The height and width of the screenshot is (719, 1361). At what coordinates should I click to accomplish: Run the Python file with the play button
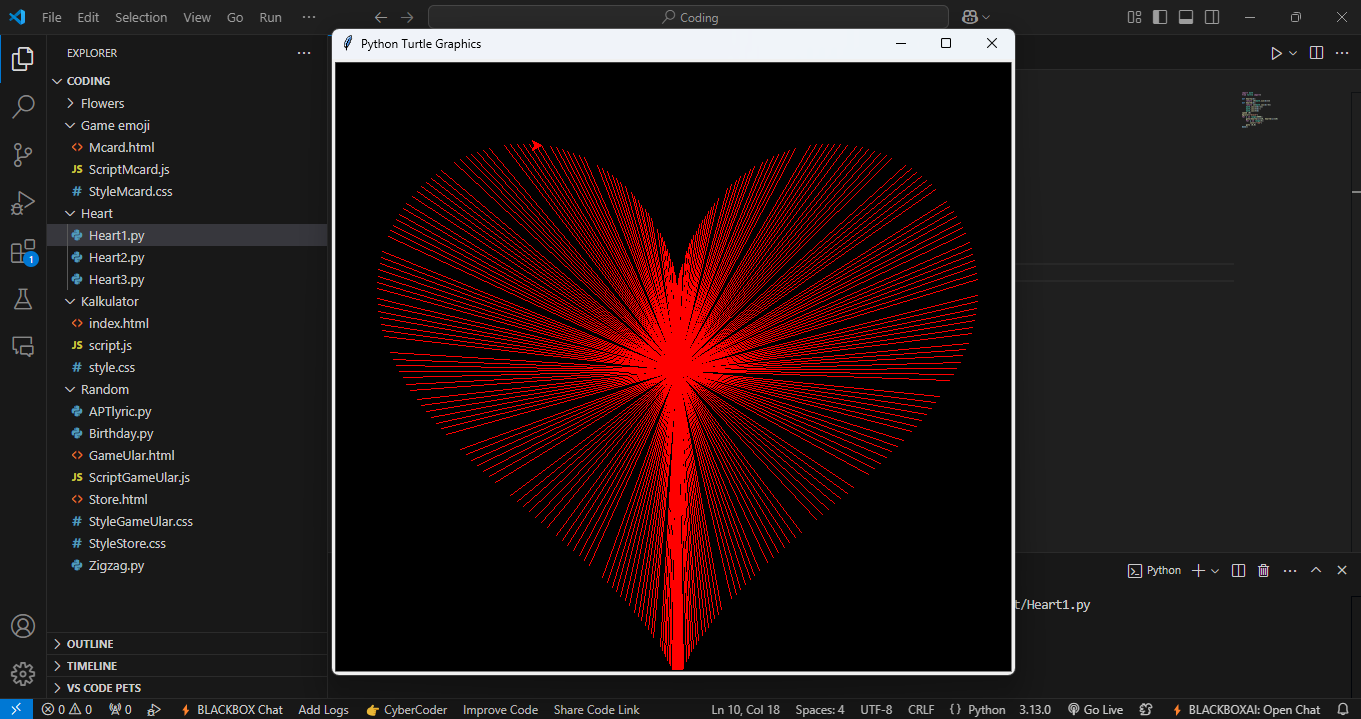(x=1276, y=52)
